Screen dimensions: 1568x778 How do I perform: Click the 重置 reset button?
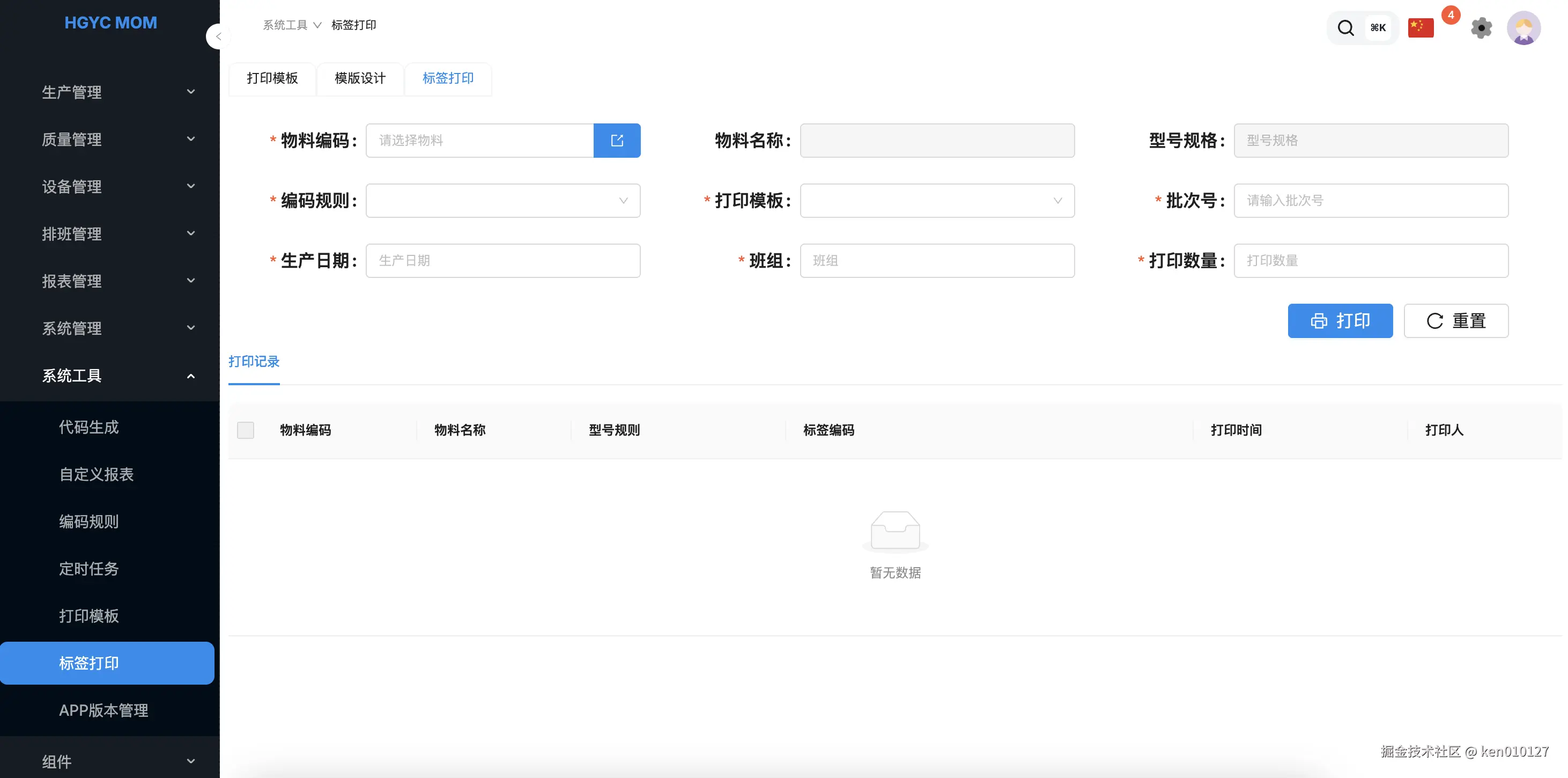1455,320
